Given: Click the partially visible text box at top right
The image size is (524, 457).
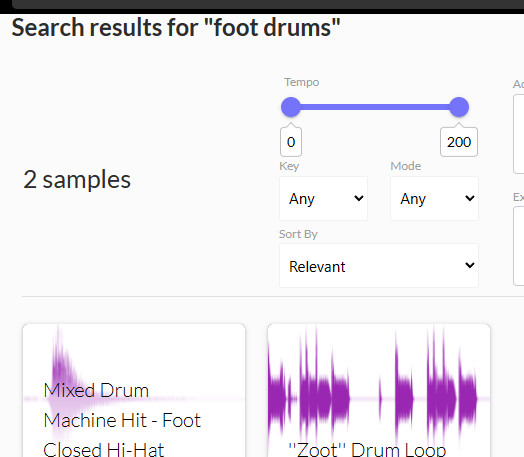Looking at the screenshot, I should coord(519,134).
